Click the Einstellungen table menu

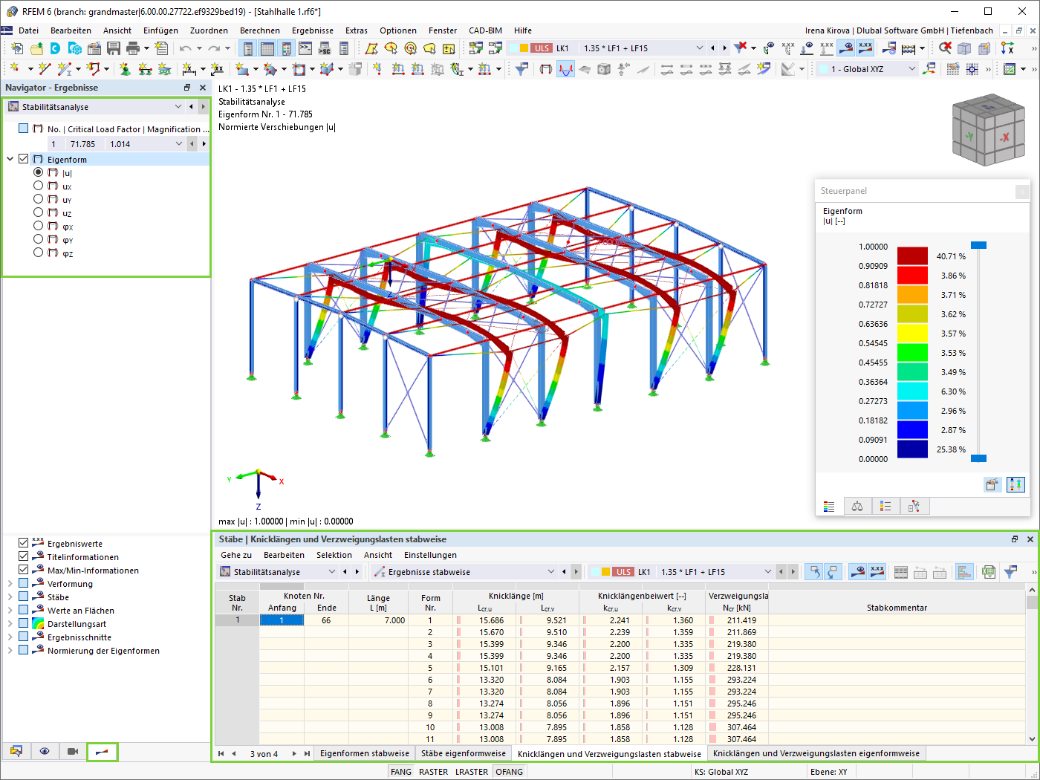point(430,555)
